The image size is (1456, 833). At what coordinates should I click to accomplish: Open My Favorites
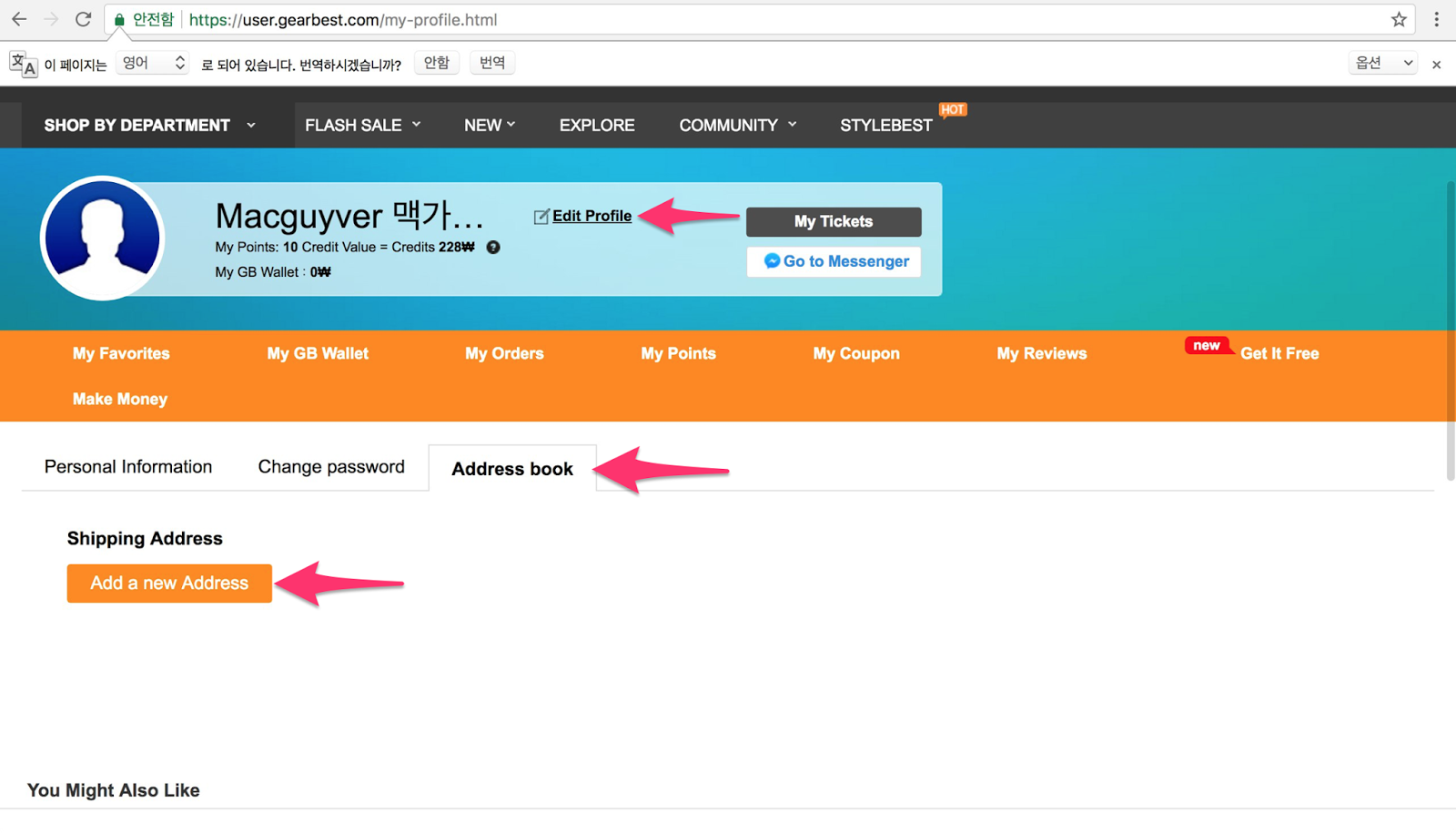pyautogui.click(x=121, y=353)
